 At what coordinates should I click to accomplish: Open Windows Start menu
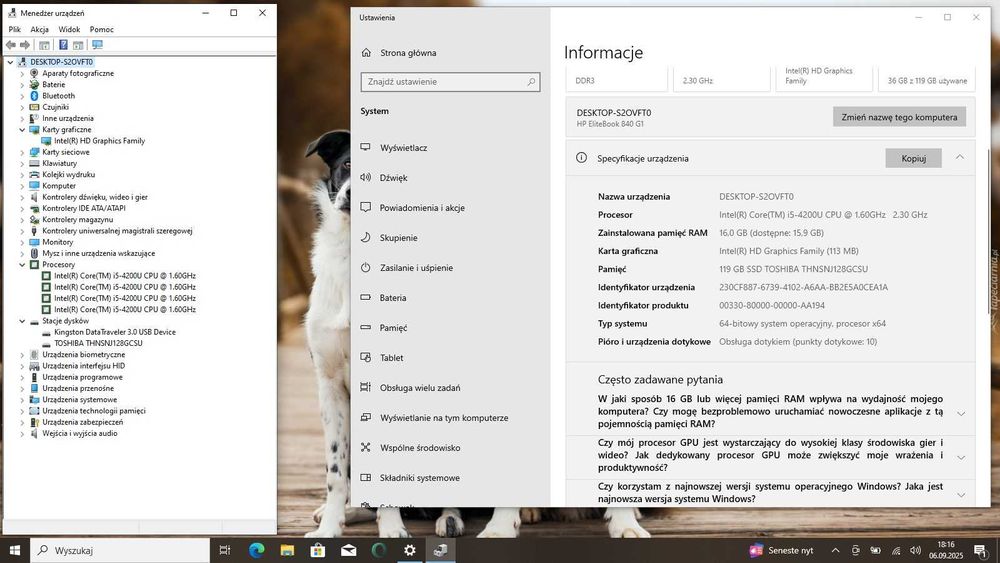15,550
